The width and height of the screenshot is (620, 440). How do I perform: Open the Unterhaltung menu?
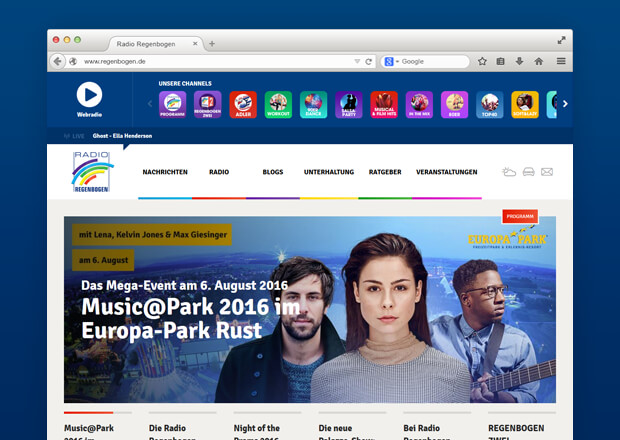pyautogui.click(x=329, y=172)
